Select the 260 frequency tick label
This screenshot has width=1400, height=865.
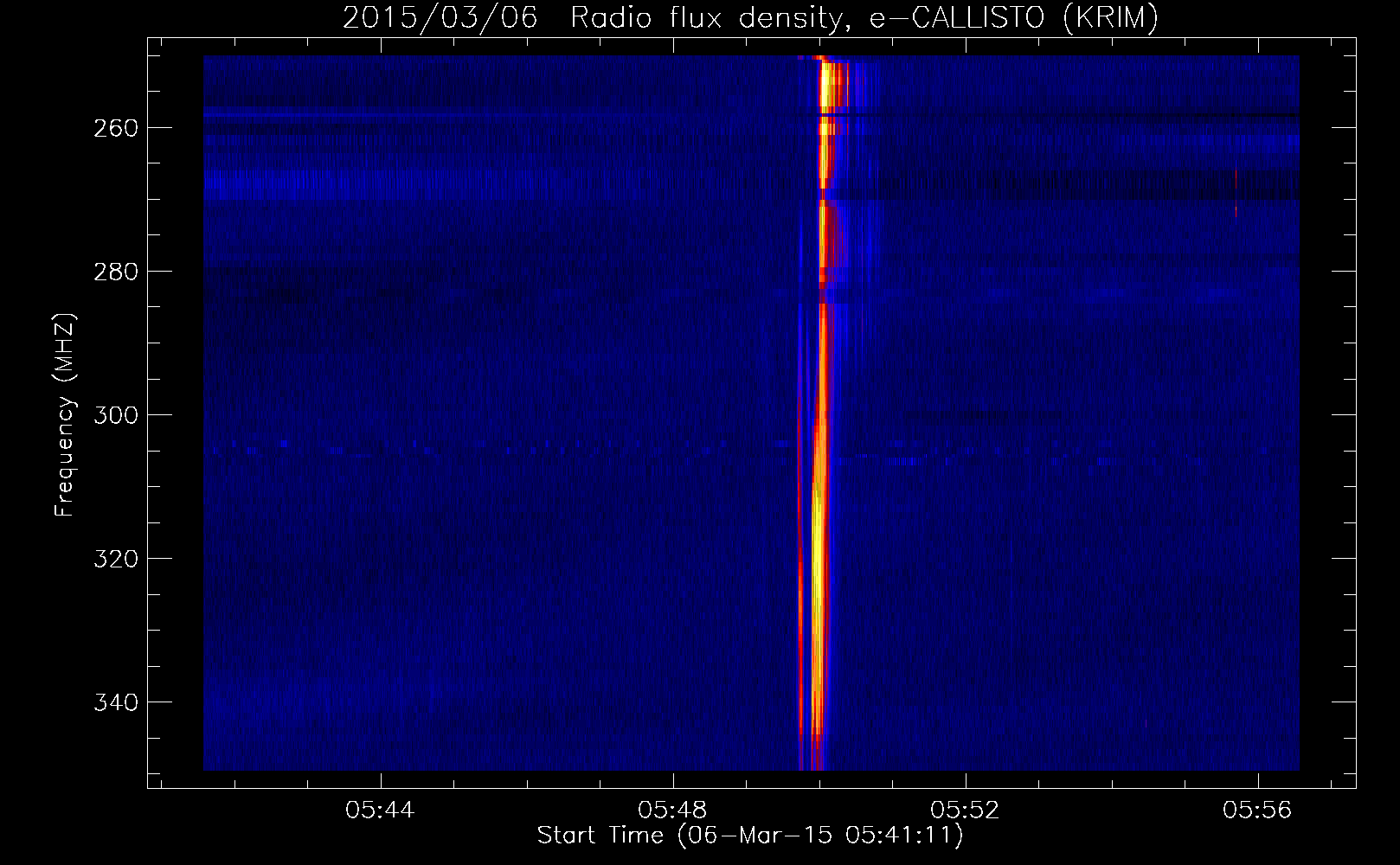pos(116,128)
